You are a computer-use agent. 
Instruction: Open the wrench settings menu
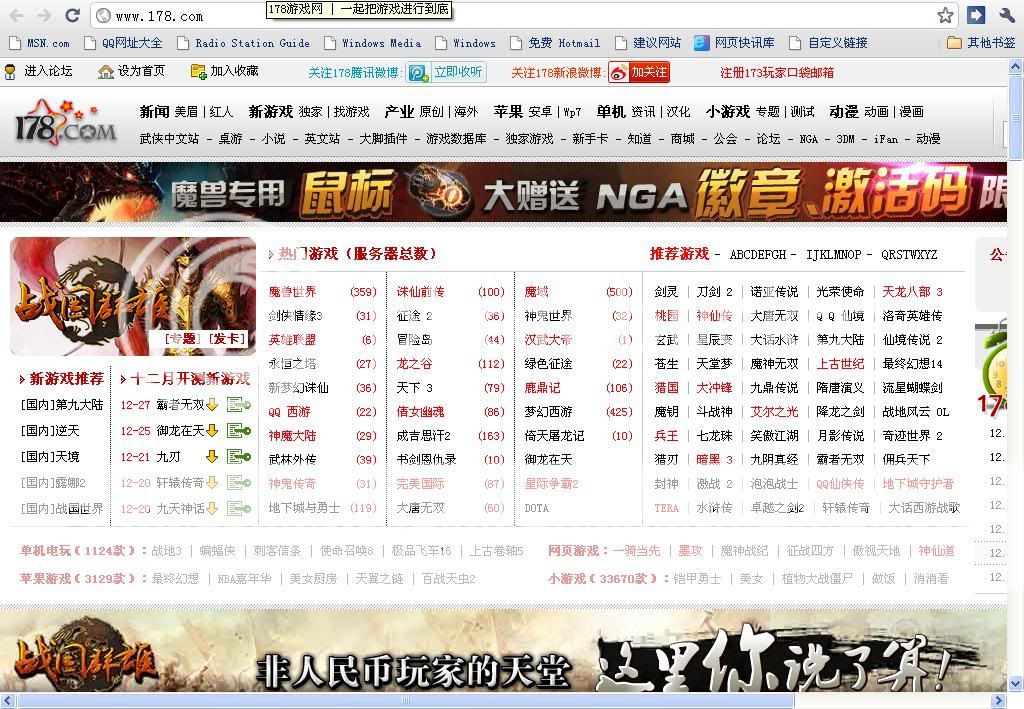tap(1006, 15)
